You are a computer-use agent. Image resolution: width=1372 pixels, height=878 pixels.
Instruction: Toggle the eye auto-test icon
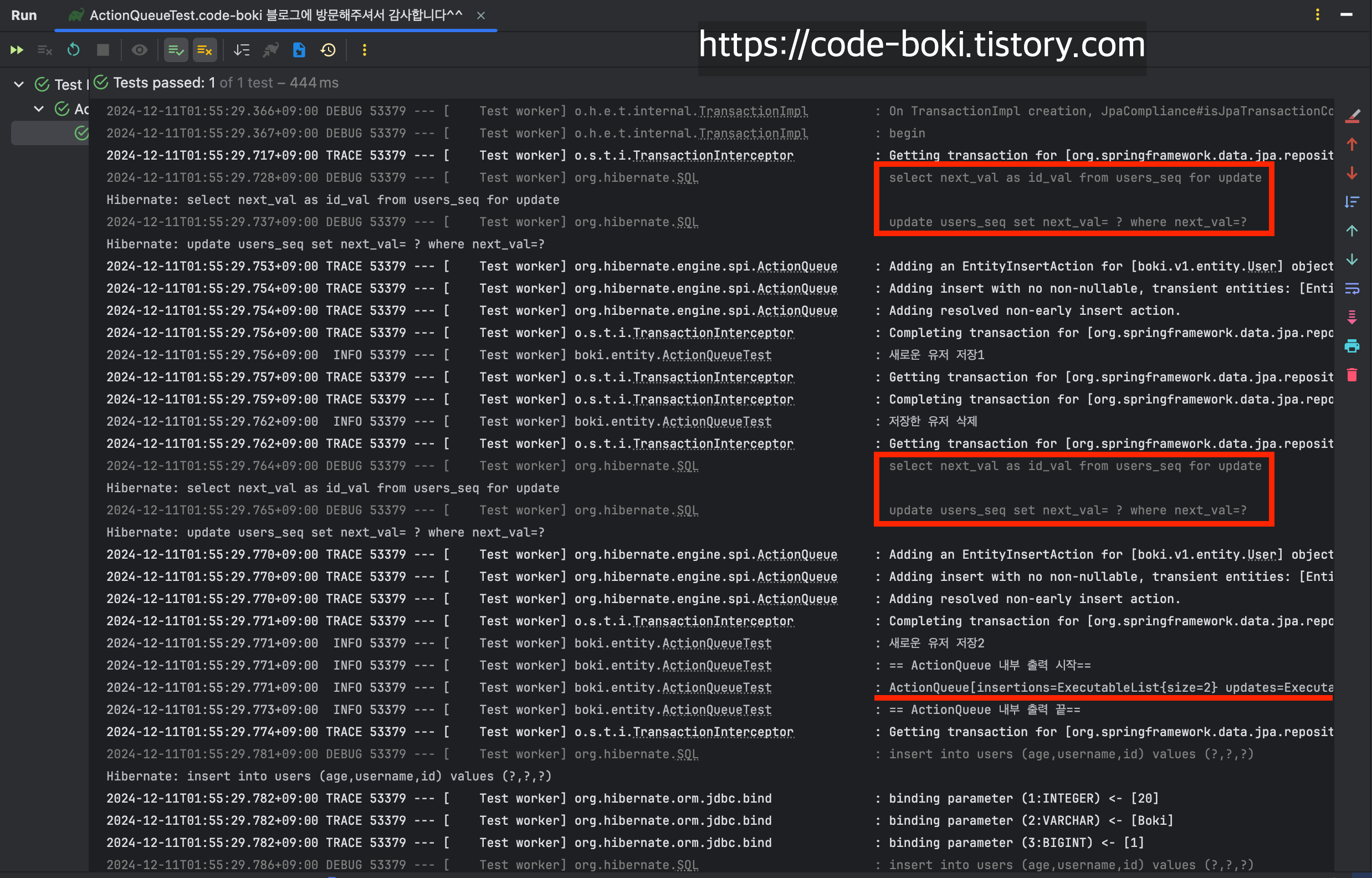click(139, 50)
